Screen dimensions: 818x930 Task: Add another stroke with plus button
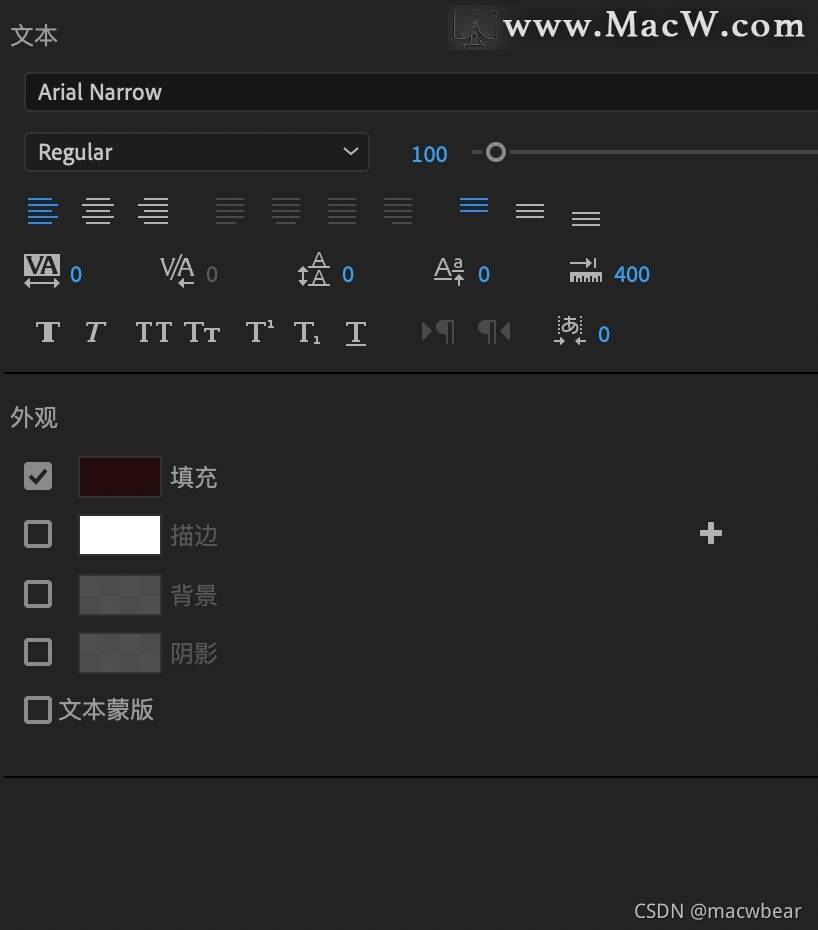pyautogui.click(x=711, y=533)
